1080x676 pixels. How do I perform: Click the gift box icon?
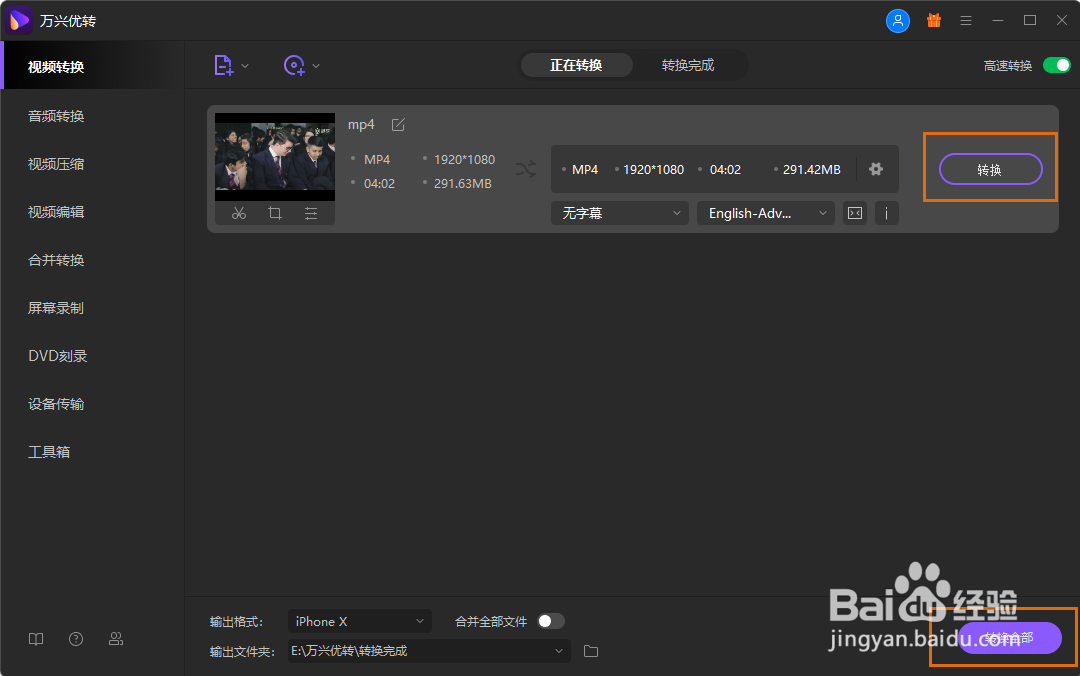pos(934,21)
